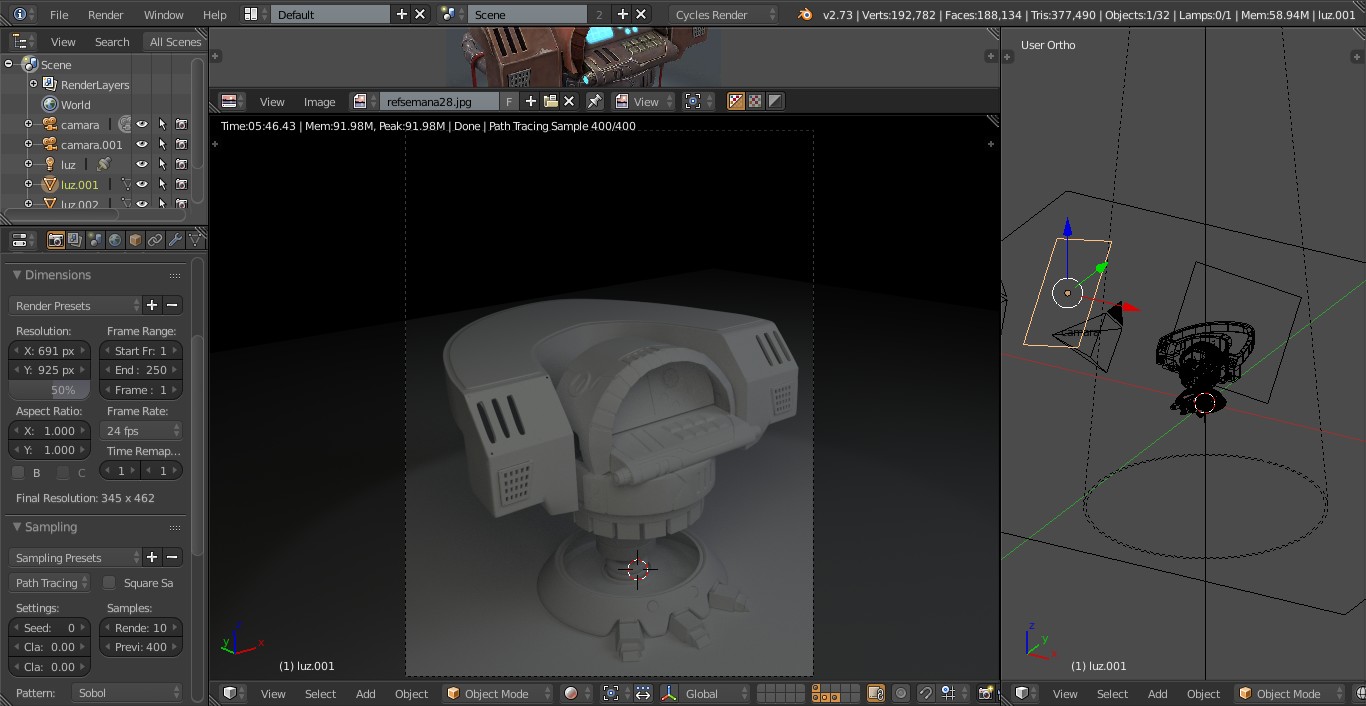1366x706 pixels.
Task: Add a sampling preset with plus button
Action: coord(152,557)
